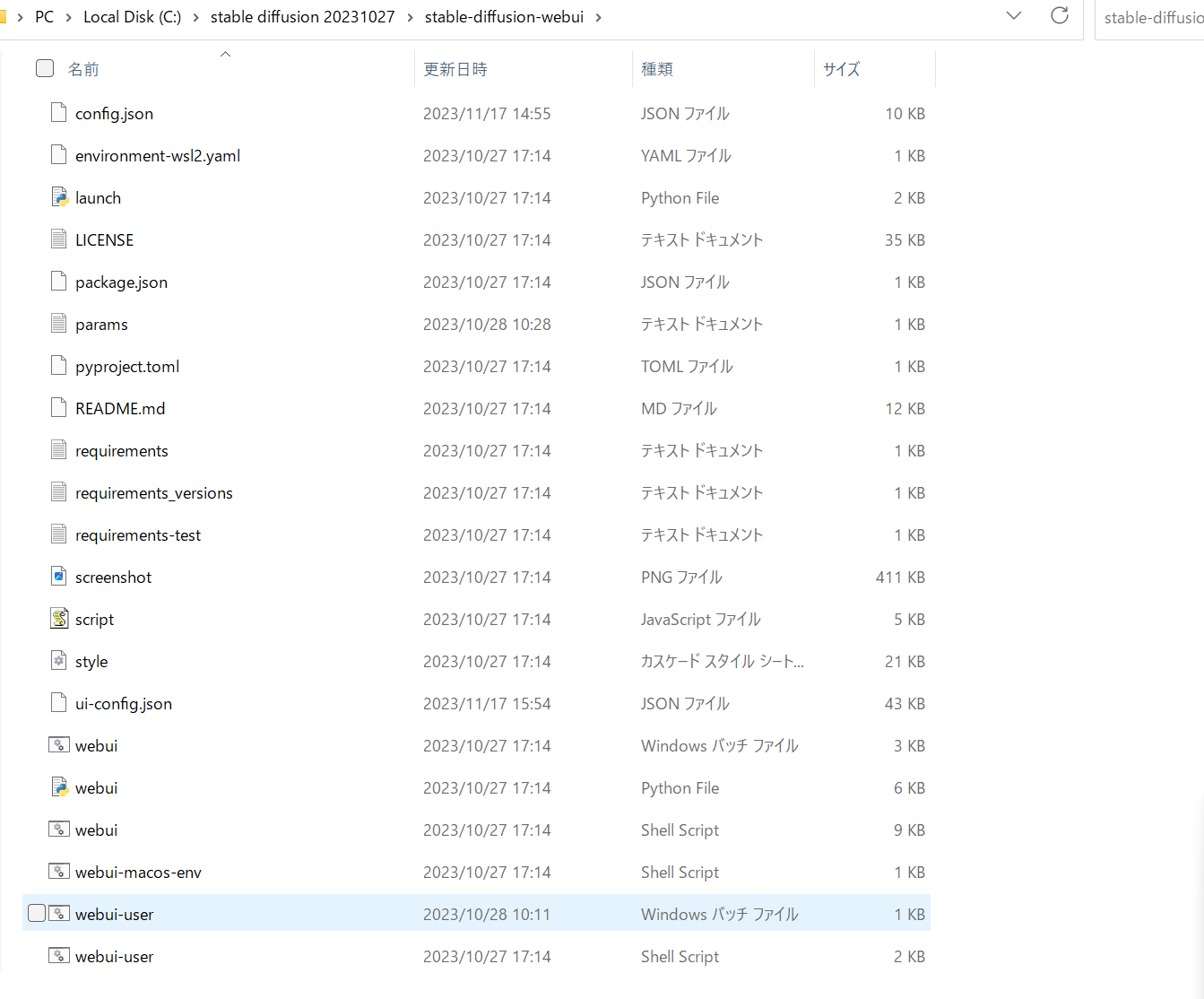Open the address bar dropdown chevron

point(1013,15)
